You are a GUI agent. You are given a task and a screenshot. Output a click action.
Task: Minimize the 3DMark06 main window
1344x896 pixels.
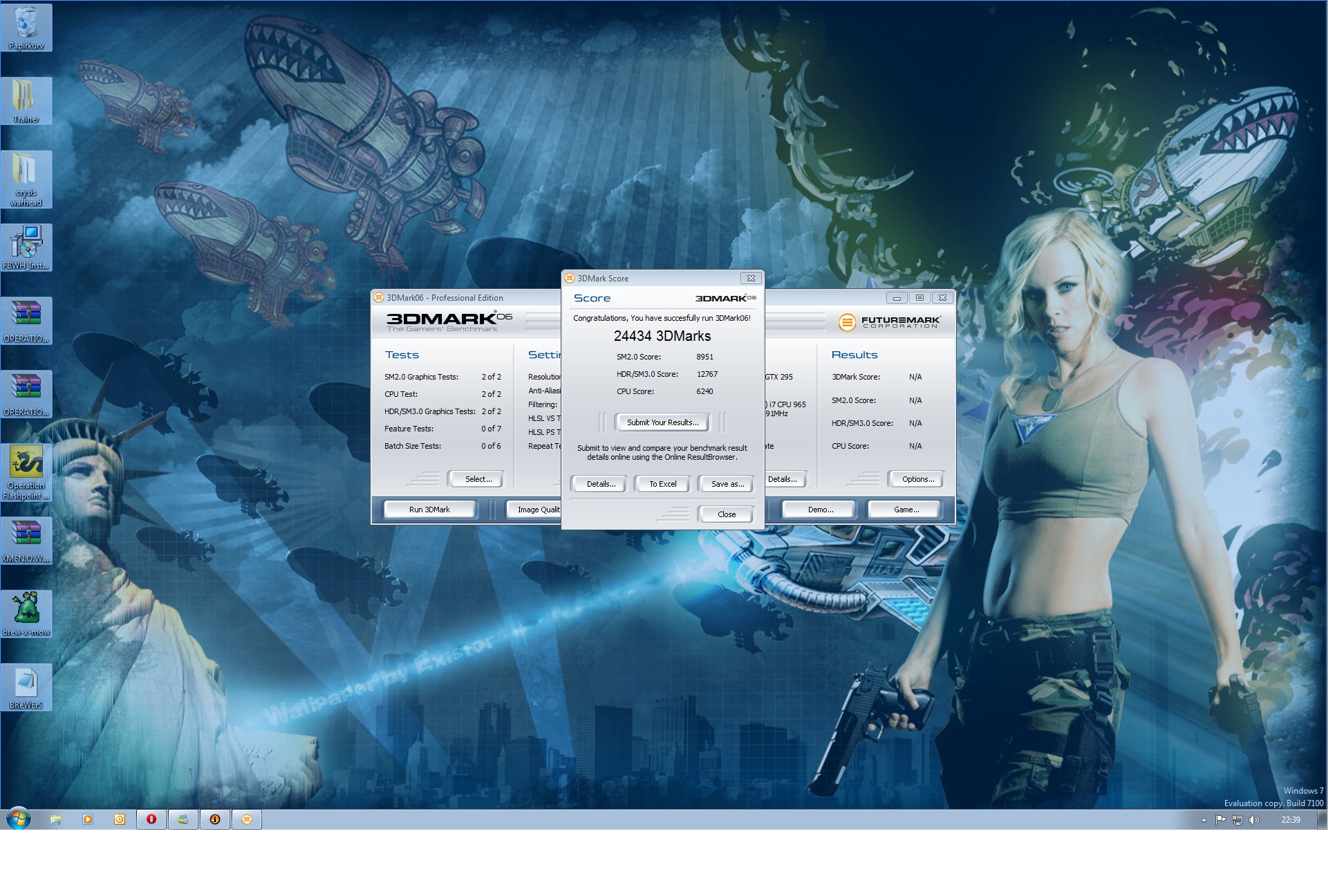(x=897, y=298)
